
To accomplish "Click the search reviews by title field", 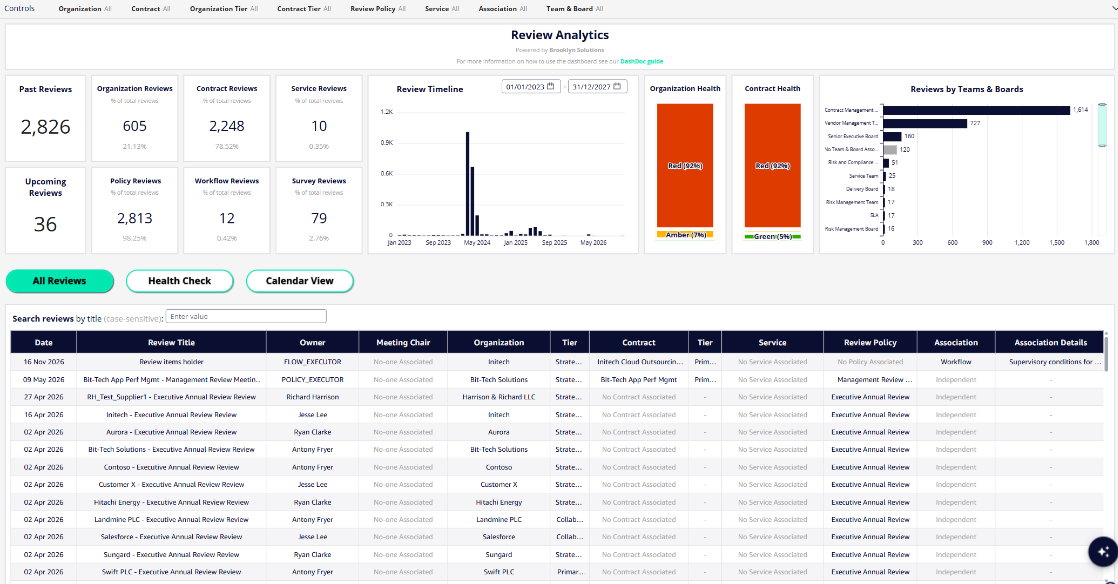I will coord(246,316).
